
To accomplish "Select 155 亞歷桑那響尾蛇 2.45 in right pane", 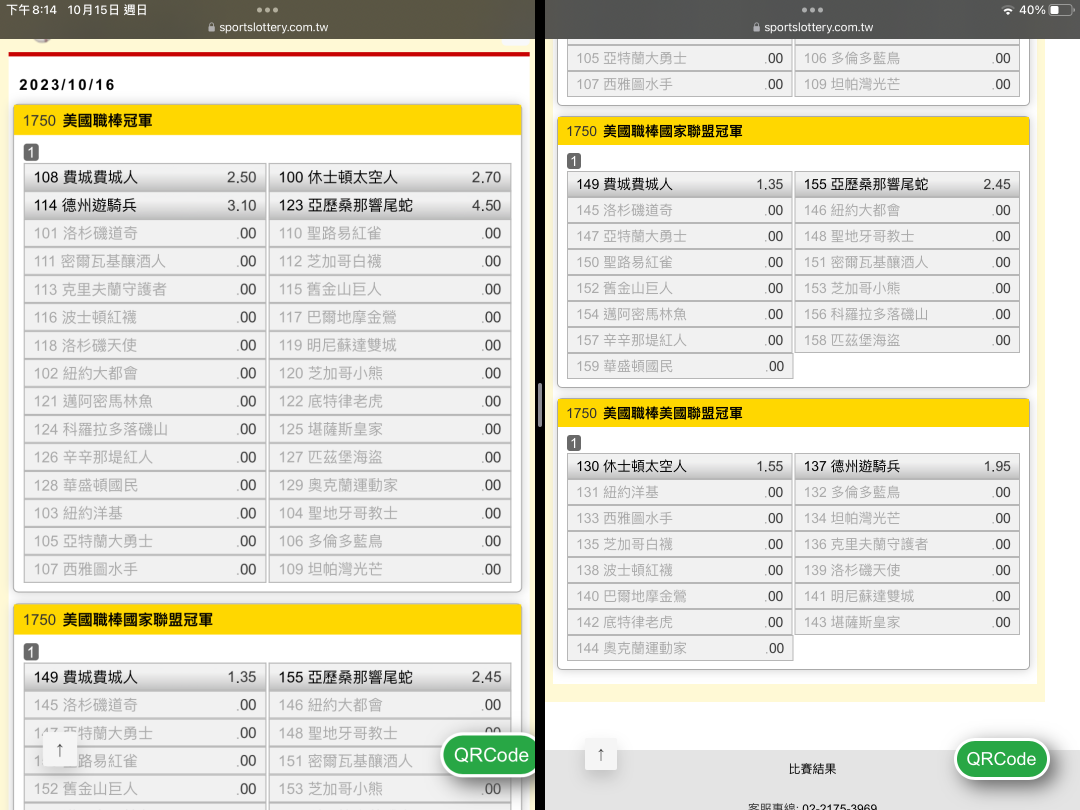I will [907, 184].
